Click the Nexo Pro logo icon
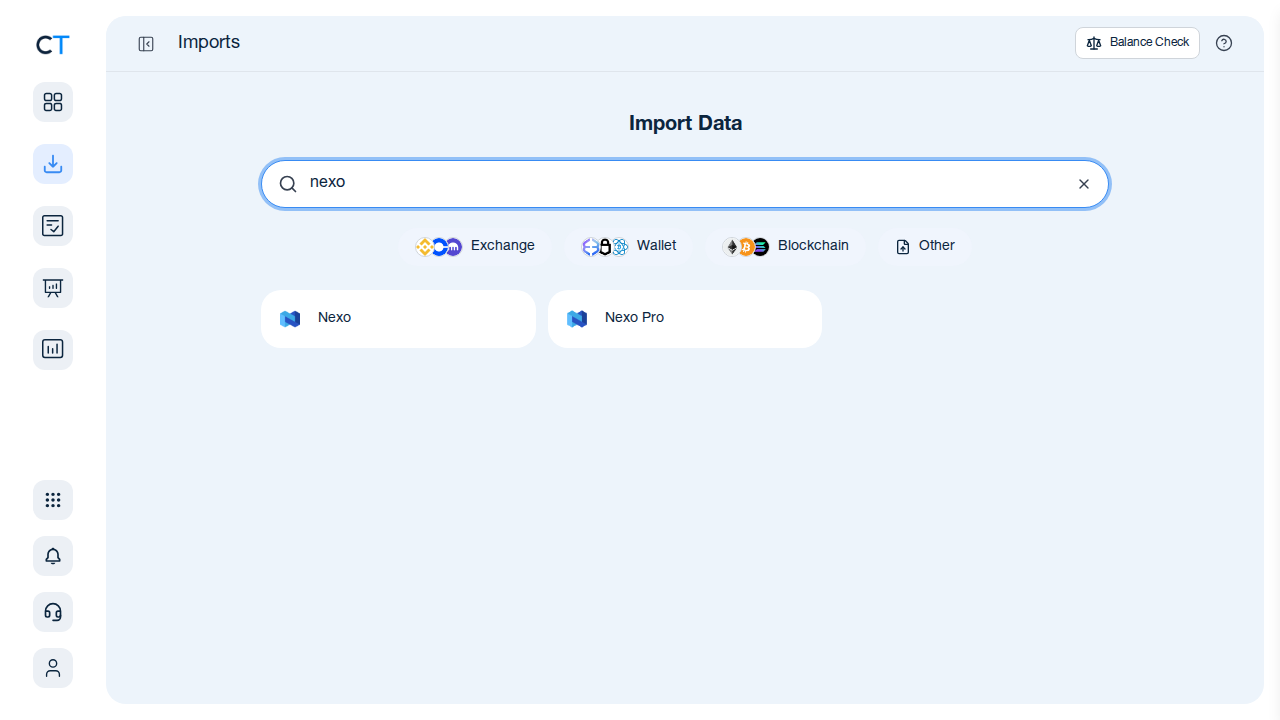 point(577,319)
